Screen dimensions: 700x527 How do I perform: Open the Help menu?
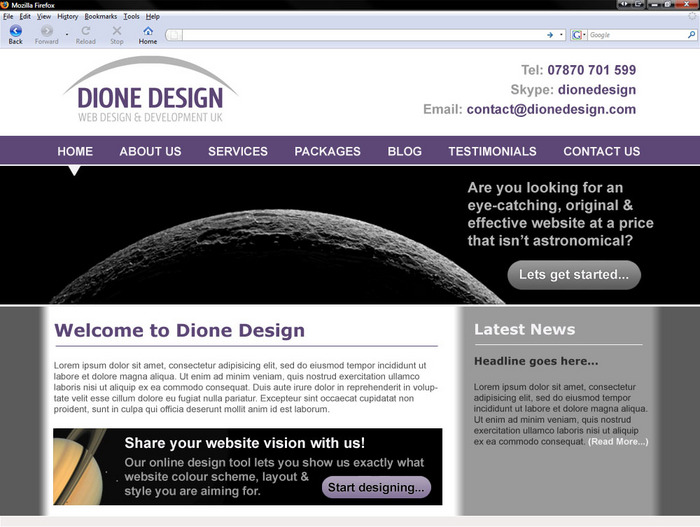point(153,17)
